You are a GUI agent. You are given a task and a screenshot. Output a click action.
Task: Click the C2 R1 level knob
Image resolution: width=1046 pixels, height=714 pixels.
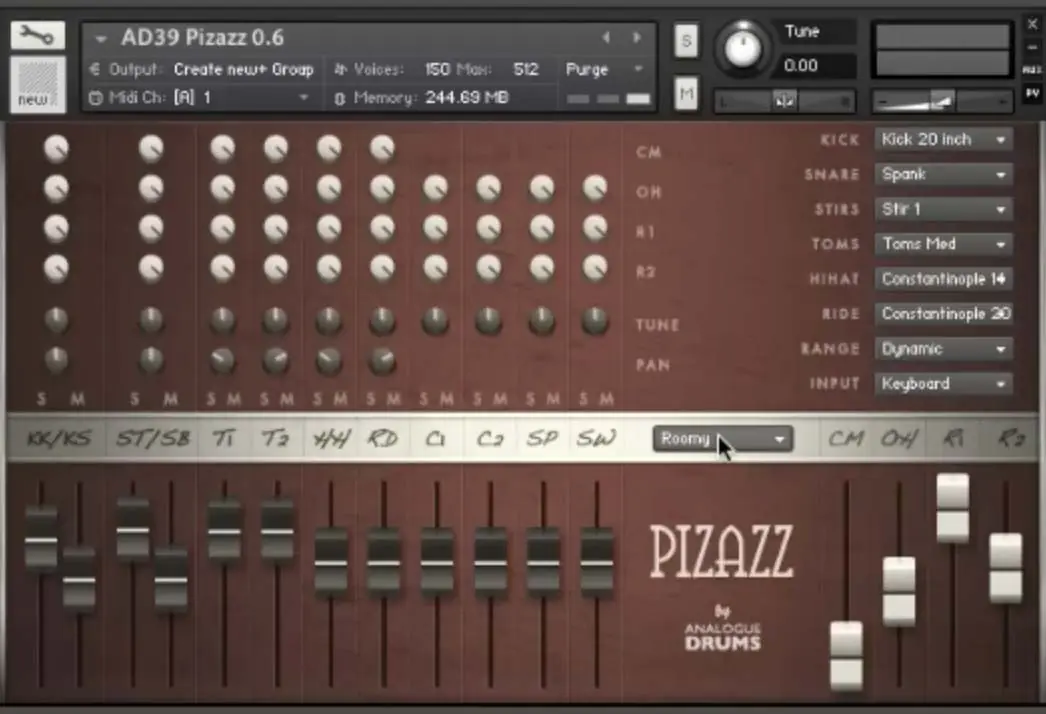(x=489, y=228)
